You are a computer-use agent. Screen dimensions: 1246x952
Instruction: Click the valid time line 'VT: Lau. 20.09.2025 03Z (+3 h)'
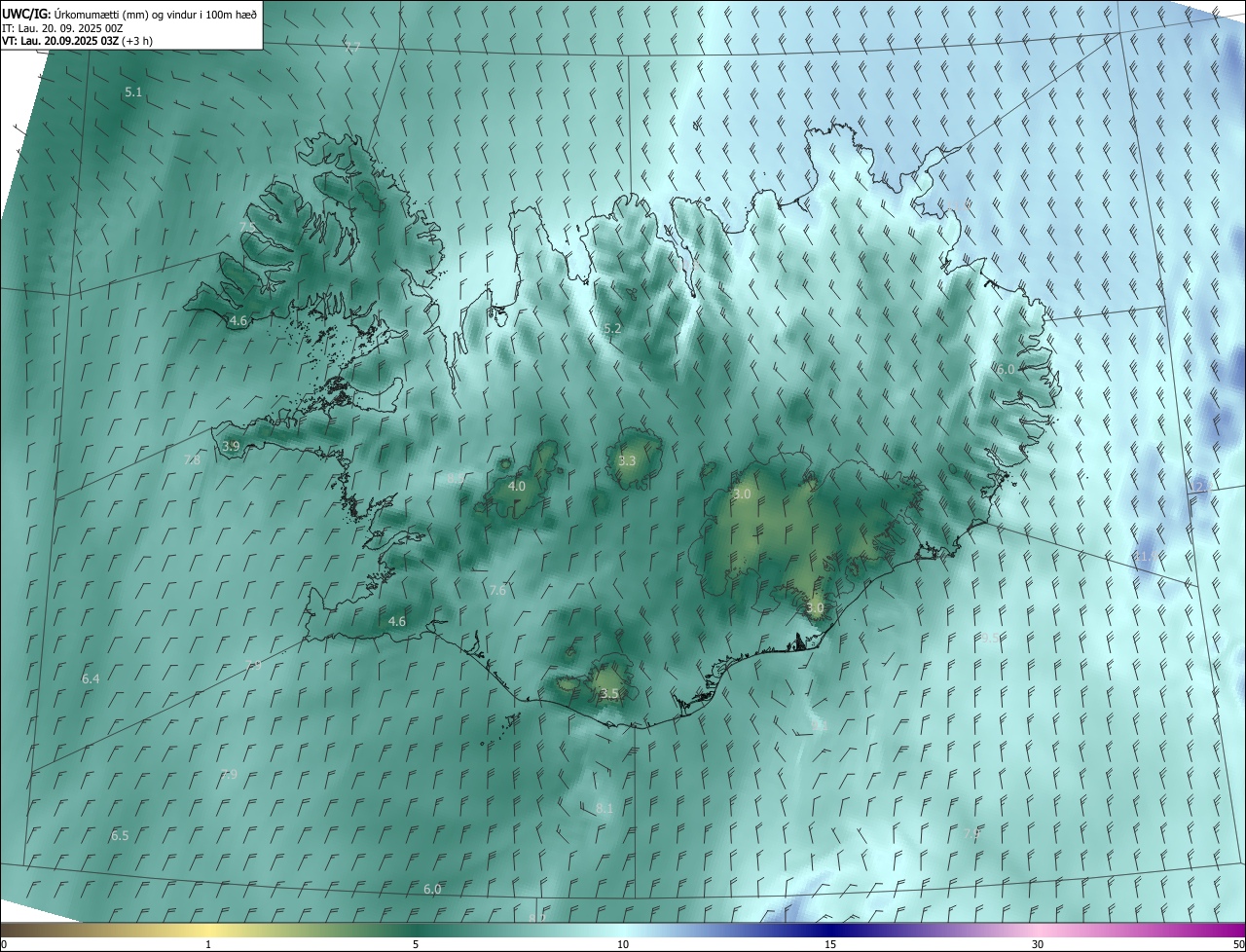pos(77,41)
